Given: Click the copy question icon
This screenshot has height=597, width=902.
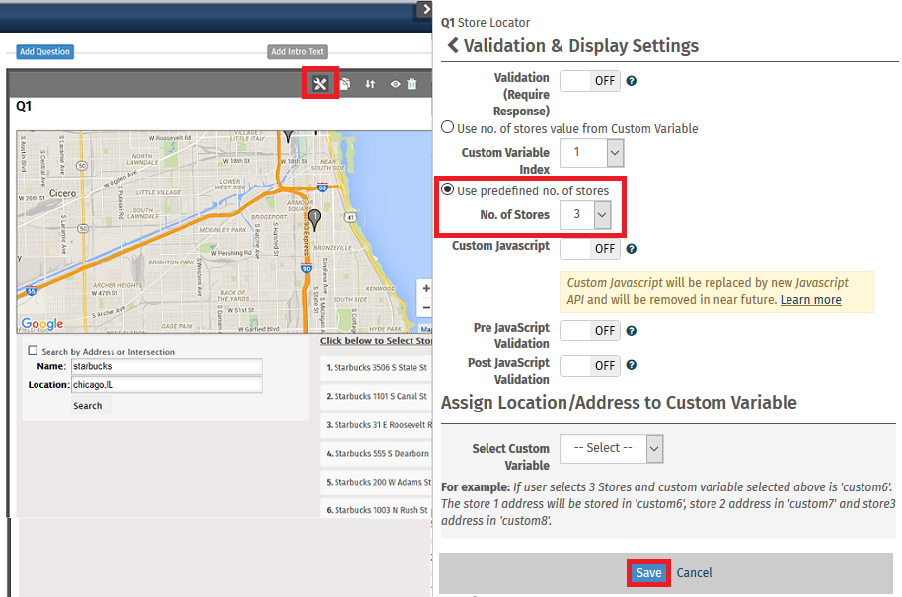Looking at the screenshot, I should click(x=345, y=84).
